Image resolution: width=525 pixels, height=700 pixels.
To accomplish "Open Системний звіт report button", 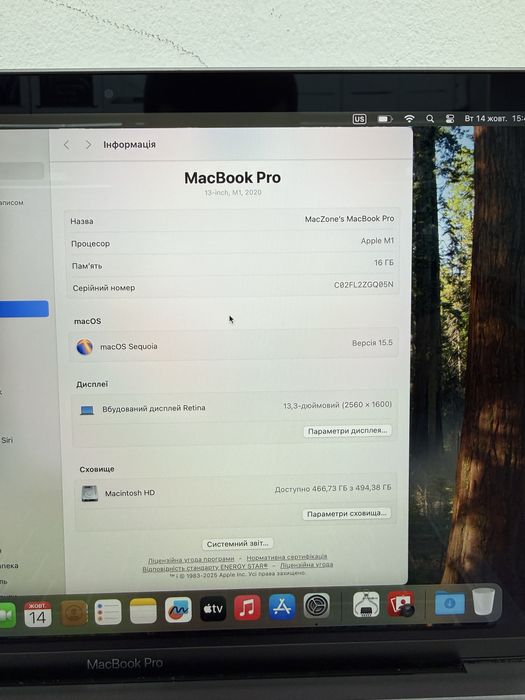I will click(x=238, y=543).
